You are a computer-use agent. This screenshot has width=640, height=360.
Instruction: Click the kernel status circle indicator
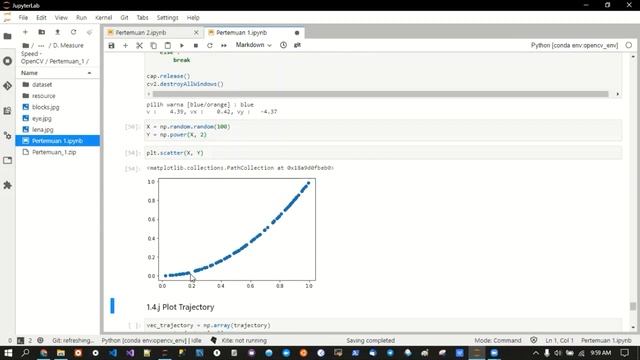(629, 45)
